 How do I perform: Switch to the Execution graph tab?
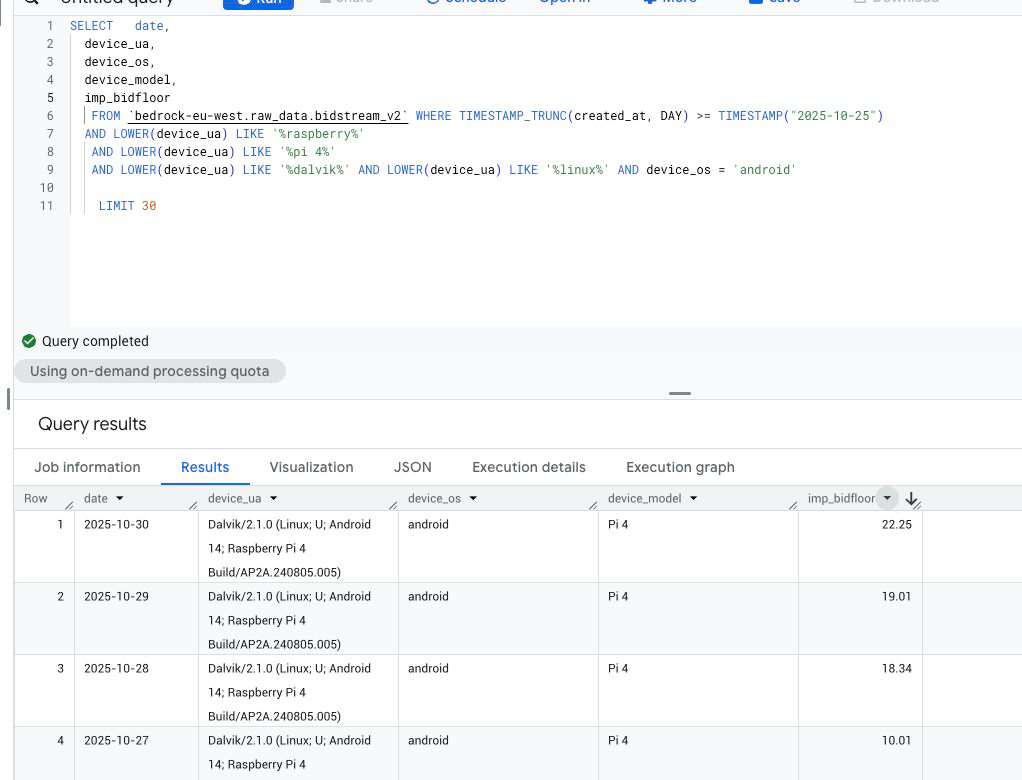click(680, 467)
